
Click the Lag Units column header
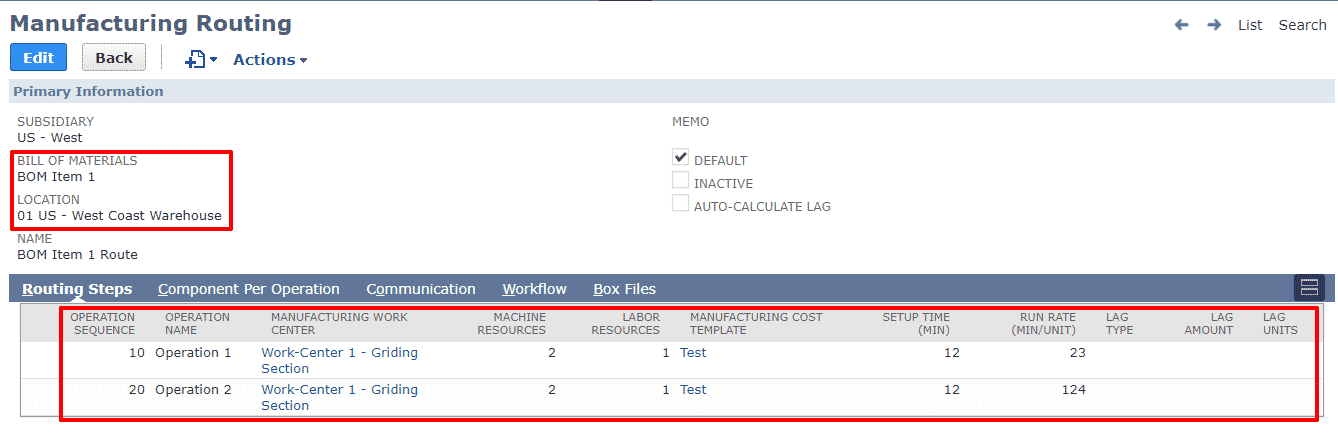point(1280,323)
